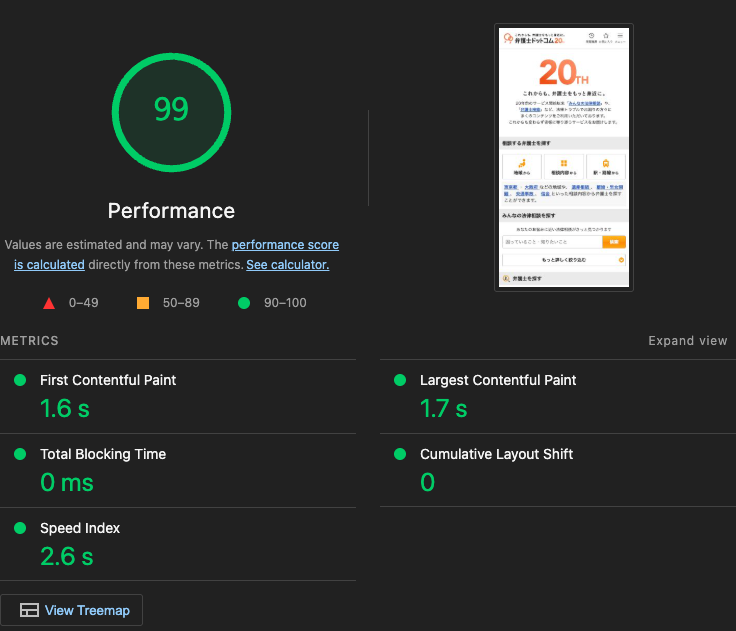Expand the Total Blocking Time metric
736x631 pixels.
pyautogui.click(x=103, y=454)
